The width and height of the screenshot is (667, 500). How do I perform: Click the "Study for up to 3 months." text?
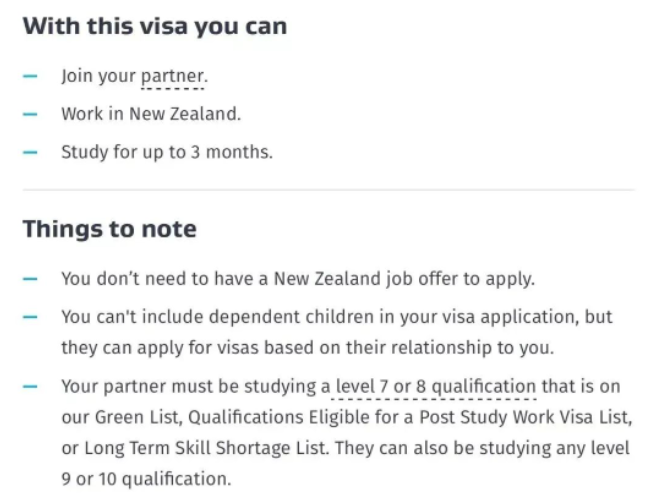[x=166, y=152]
